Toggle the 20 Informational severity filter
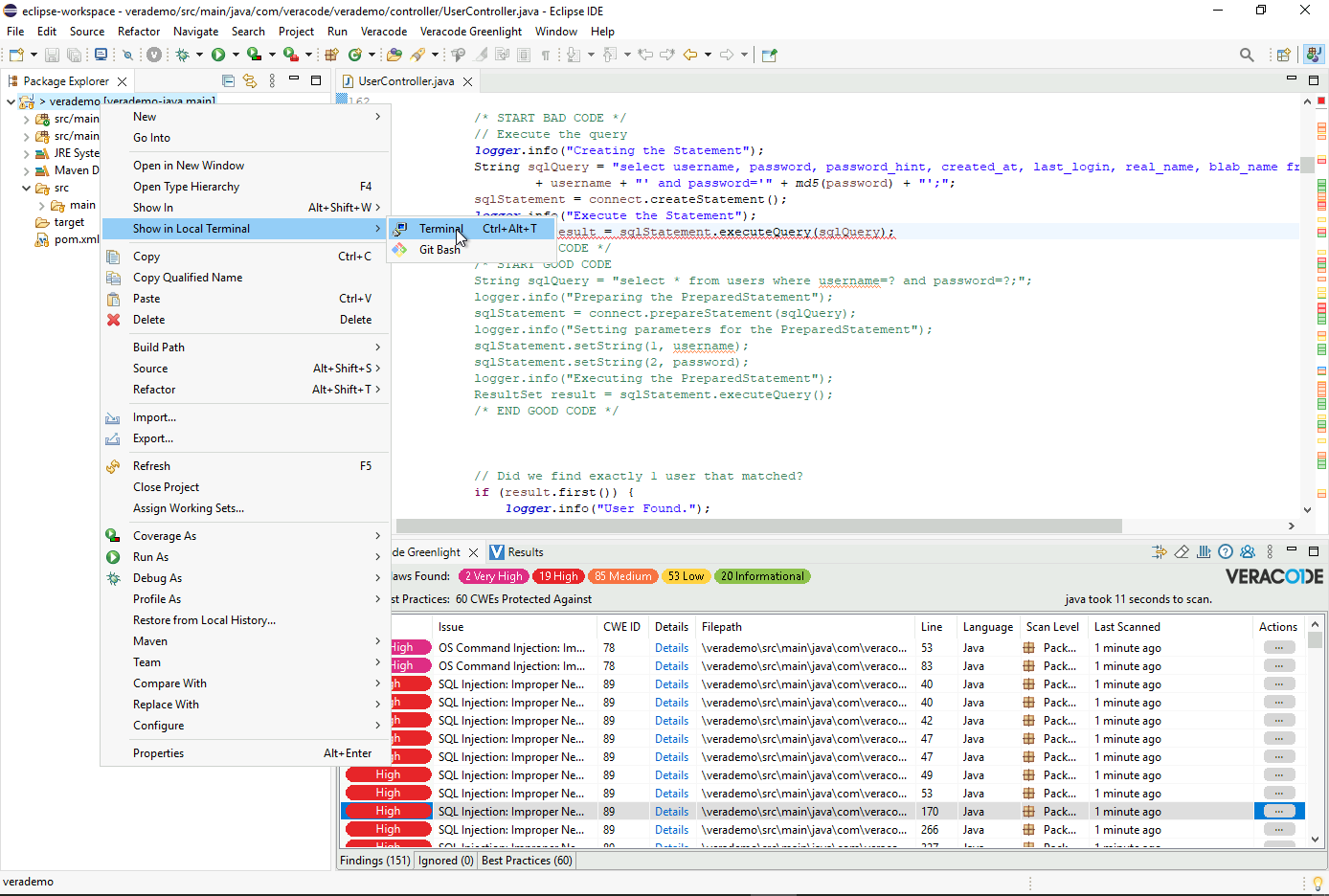1329x896 pixels. coord(762,576)
